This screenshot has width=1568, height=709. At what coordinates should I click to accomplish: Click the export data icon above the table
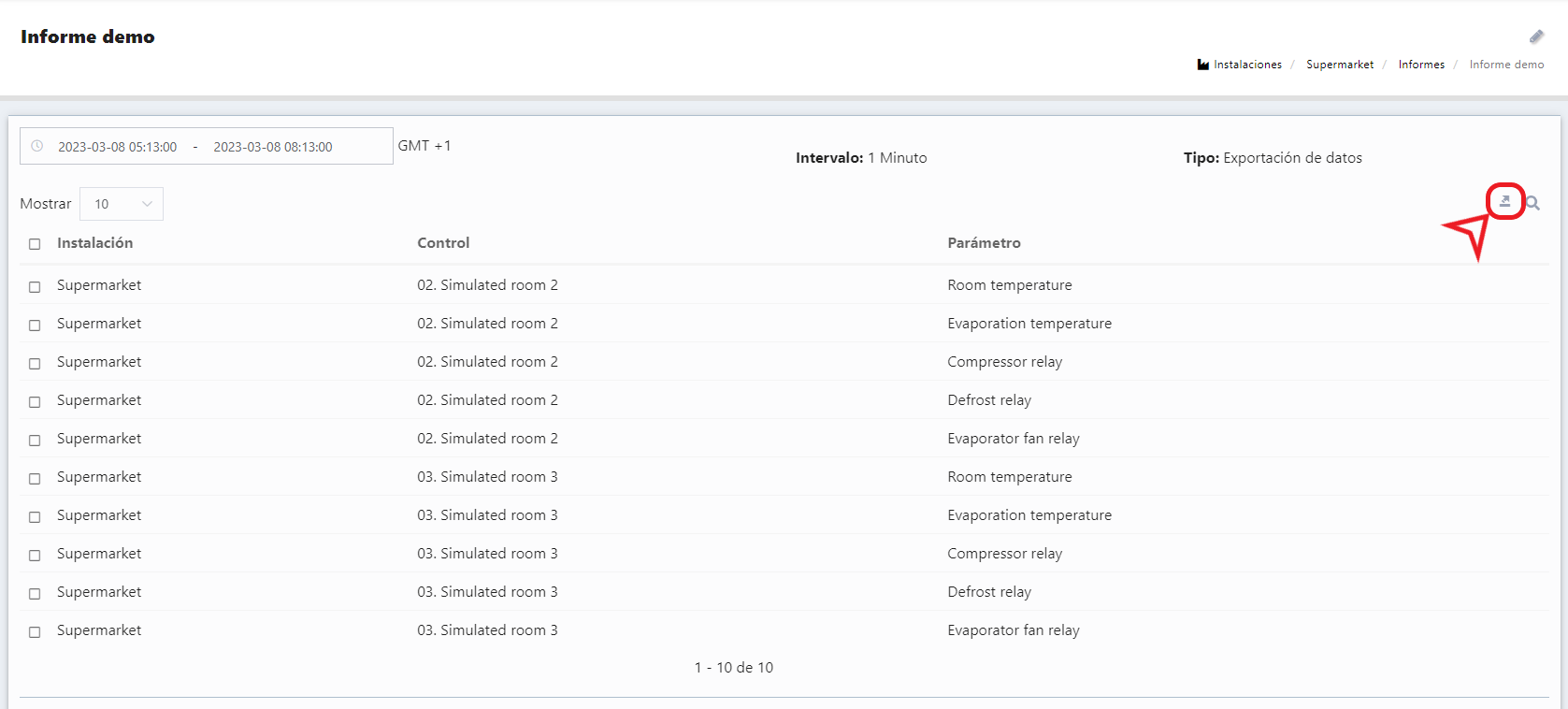point(1504,201)
